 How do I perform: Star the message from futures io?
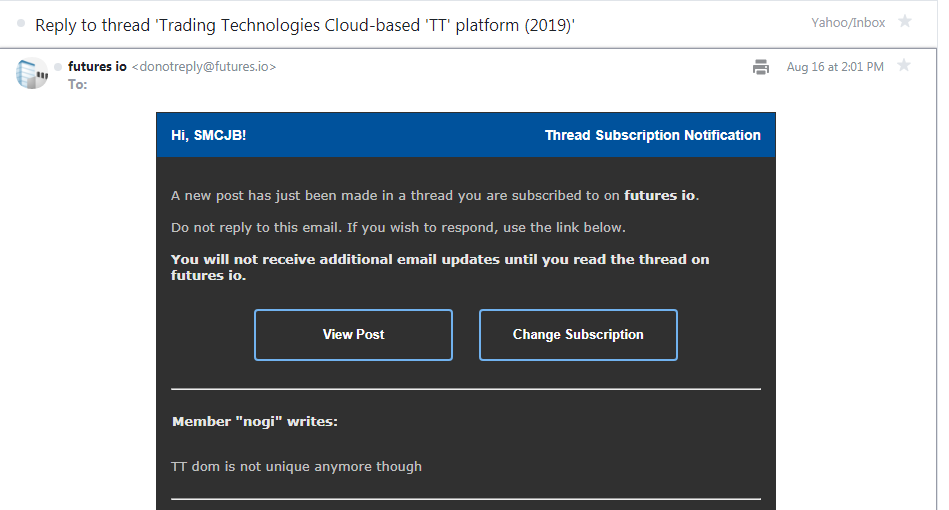point(904,65)
